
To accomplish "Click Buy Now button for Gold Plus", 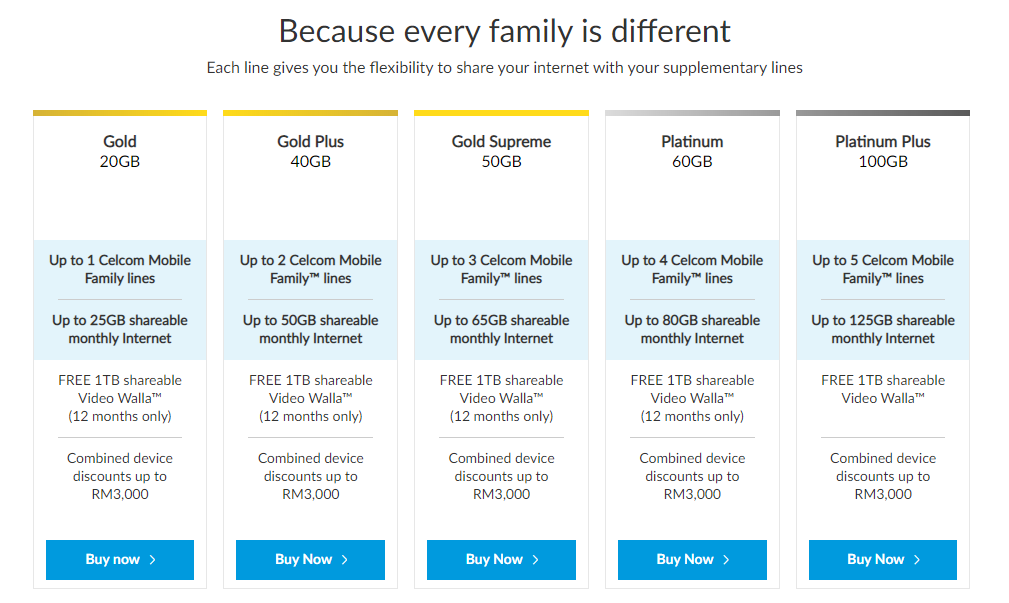I will point(310,560).
